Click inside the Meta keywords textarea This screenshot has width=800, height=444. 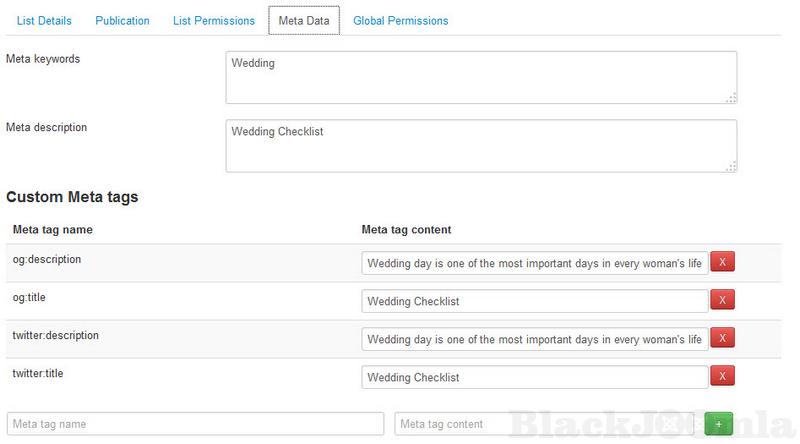click(481, 78)
